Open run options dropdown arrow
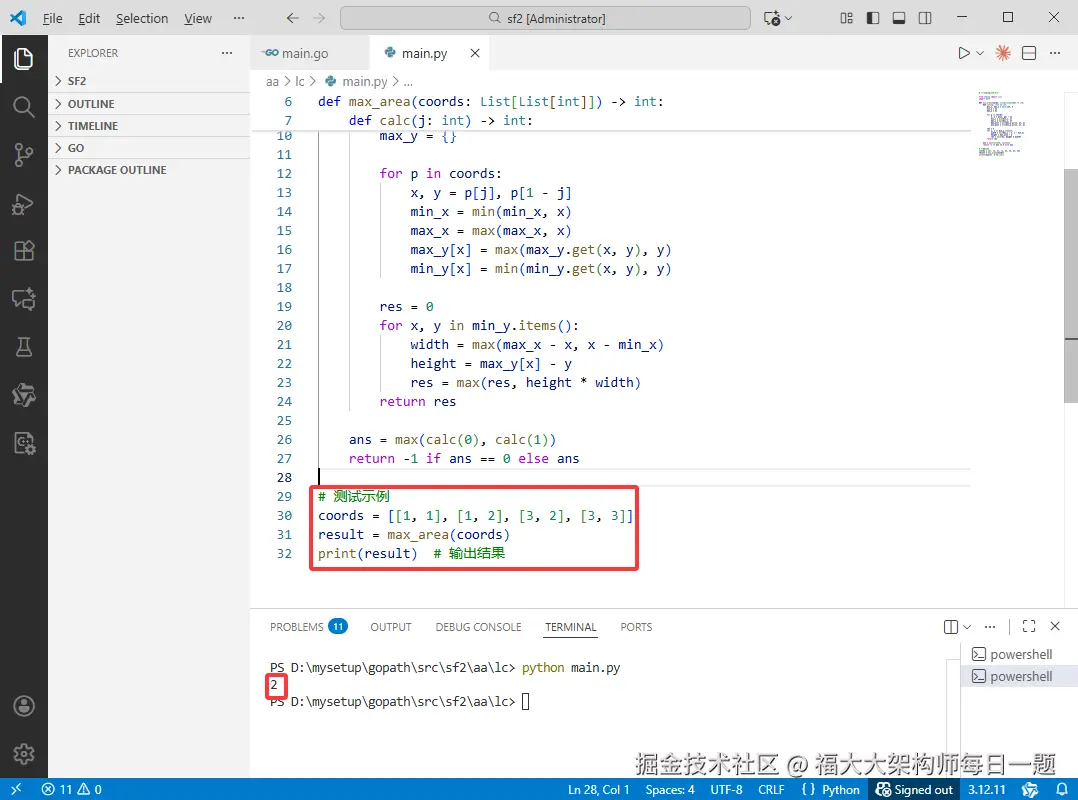Viewport: 1078px width, 800px height. (x=980, y=53)
